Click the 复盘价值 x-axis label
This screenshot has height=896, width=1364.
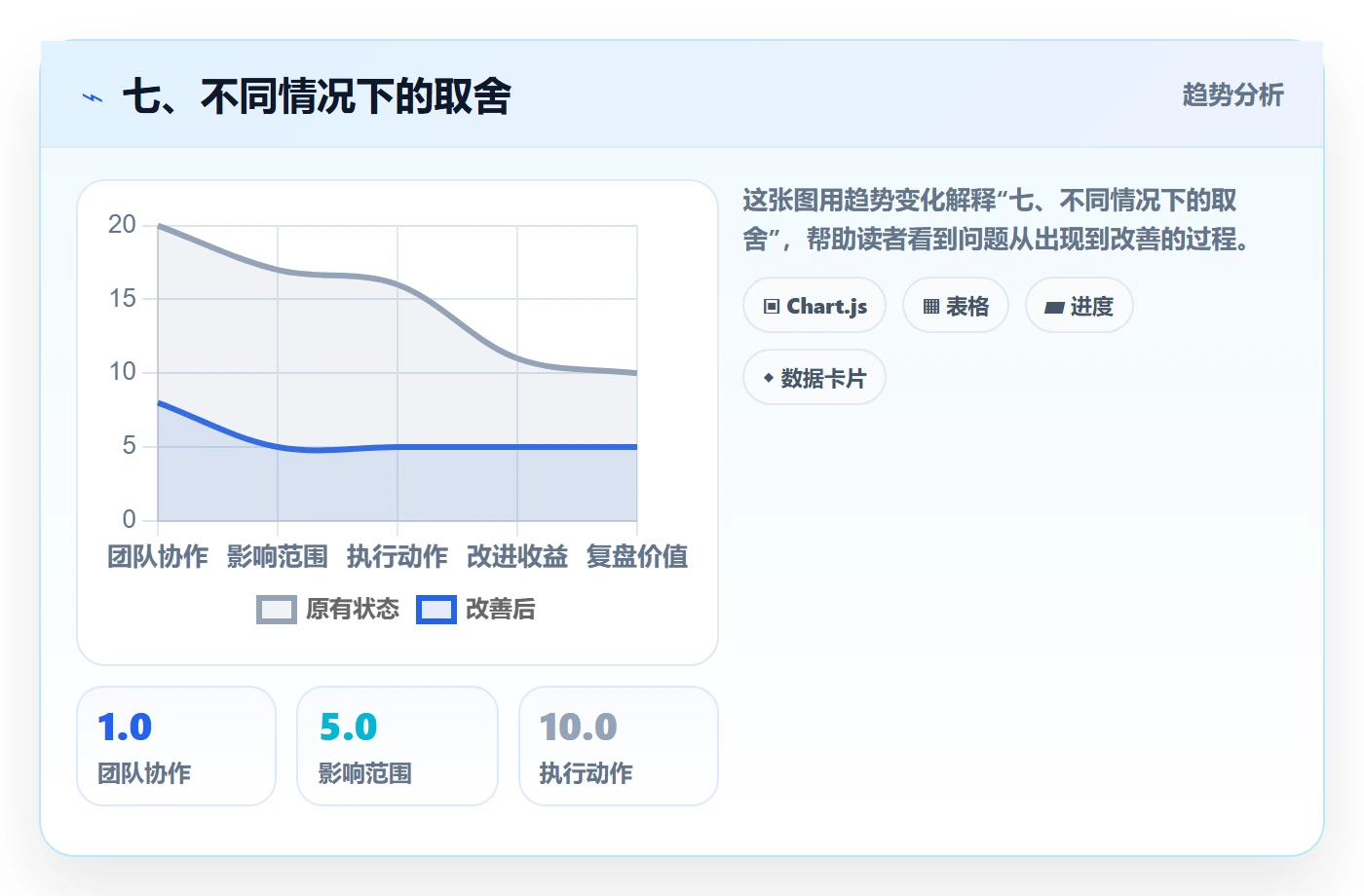pos(637,557)
